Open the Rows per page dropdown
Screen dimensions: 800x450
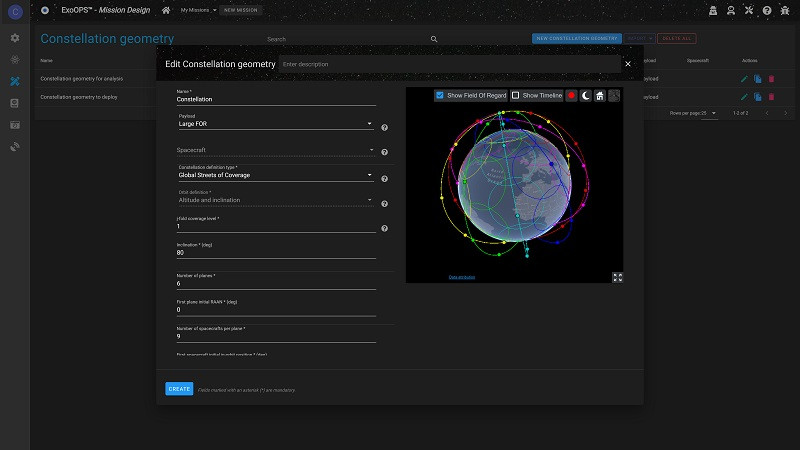pyautogui.click(x=708, y=113)
